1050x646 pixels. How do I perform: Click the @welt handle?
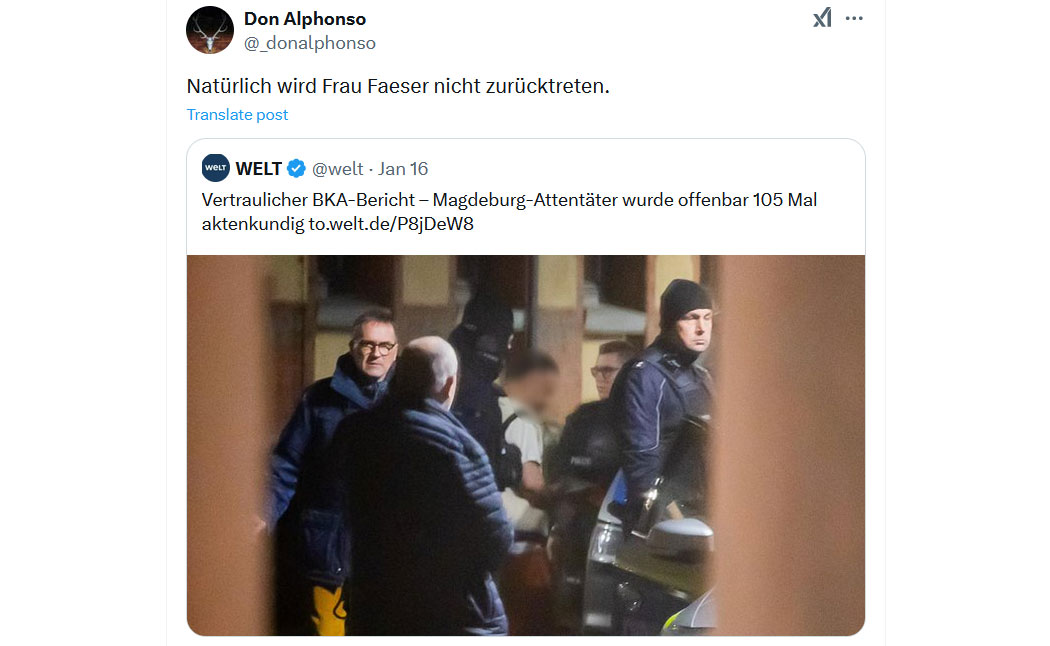click(338, 169)
